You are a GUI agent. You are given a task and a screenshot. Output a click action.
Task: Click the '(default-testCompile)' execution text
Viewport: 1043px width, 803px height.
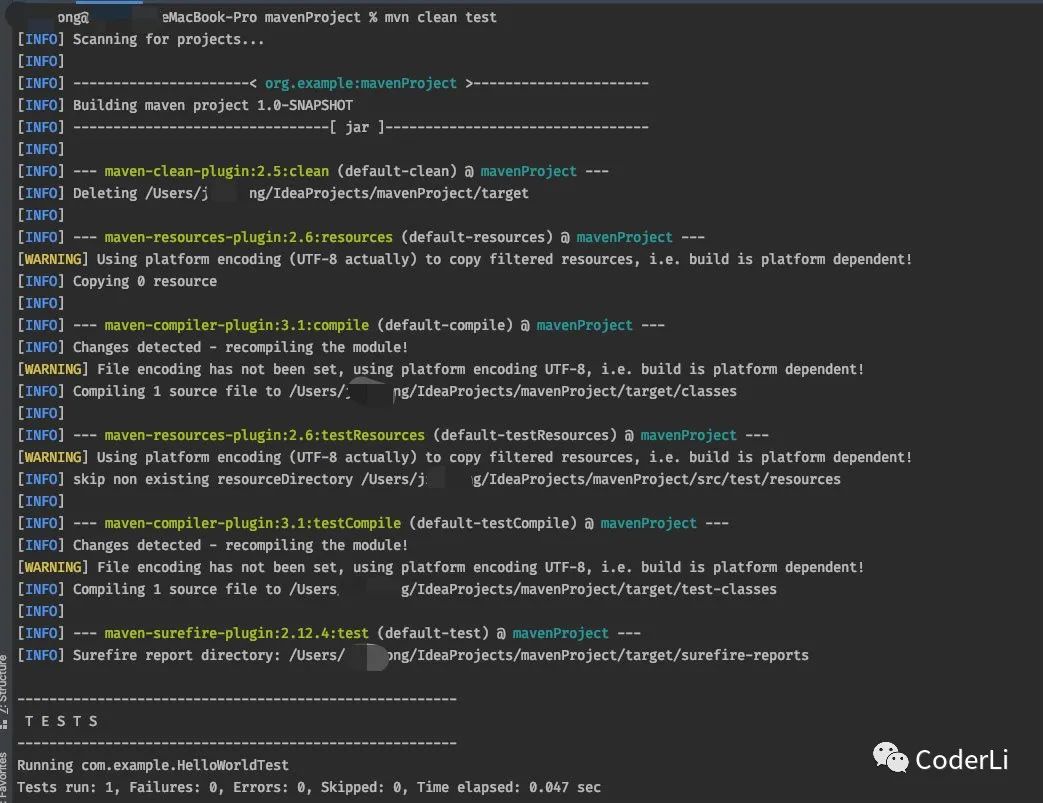coord(493,524)
